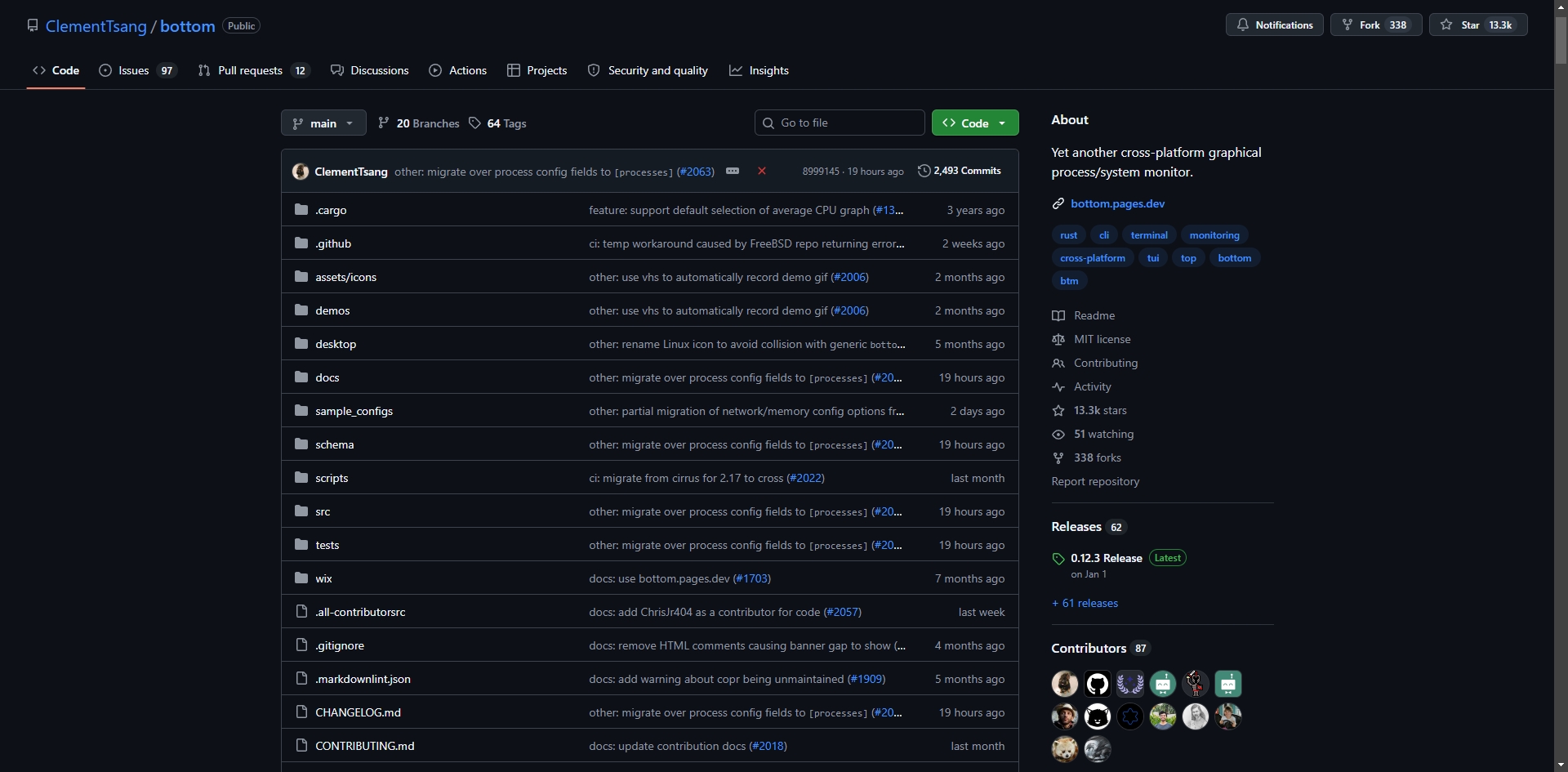This screenshot has height=772, width=1568.
Task: Open the tests folder
Action: 327,545
